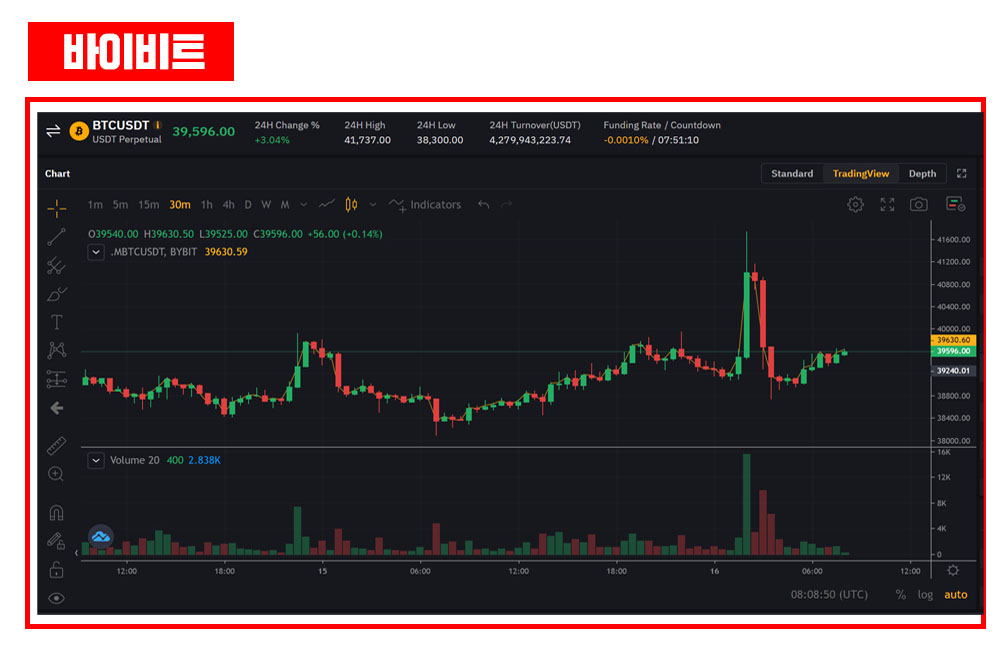Select the 1h timeframe
Viewport: 1008px width, 650px height.
click(206, 204)
